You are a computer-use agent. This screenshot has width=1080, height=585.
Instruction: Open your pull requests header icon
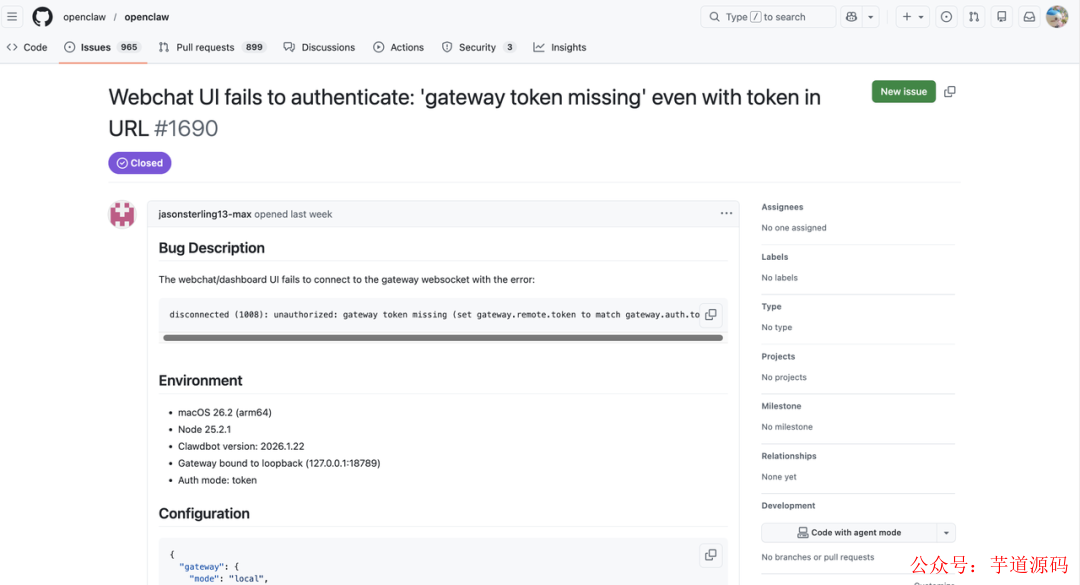(974, 16)
